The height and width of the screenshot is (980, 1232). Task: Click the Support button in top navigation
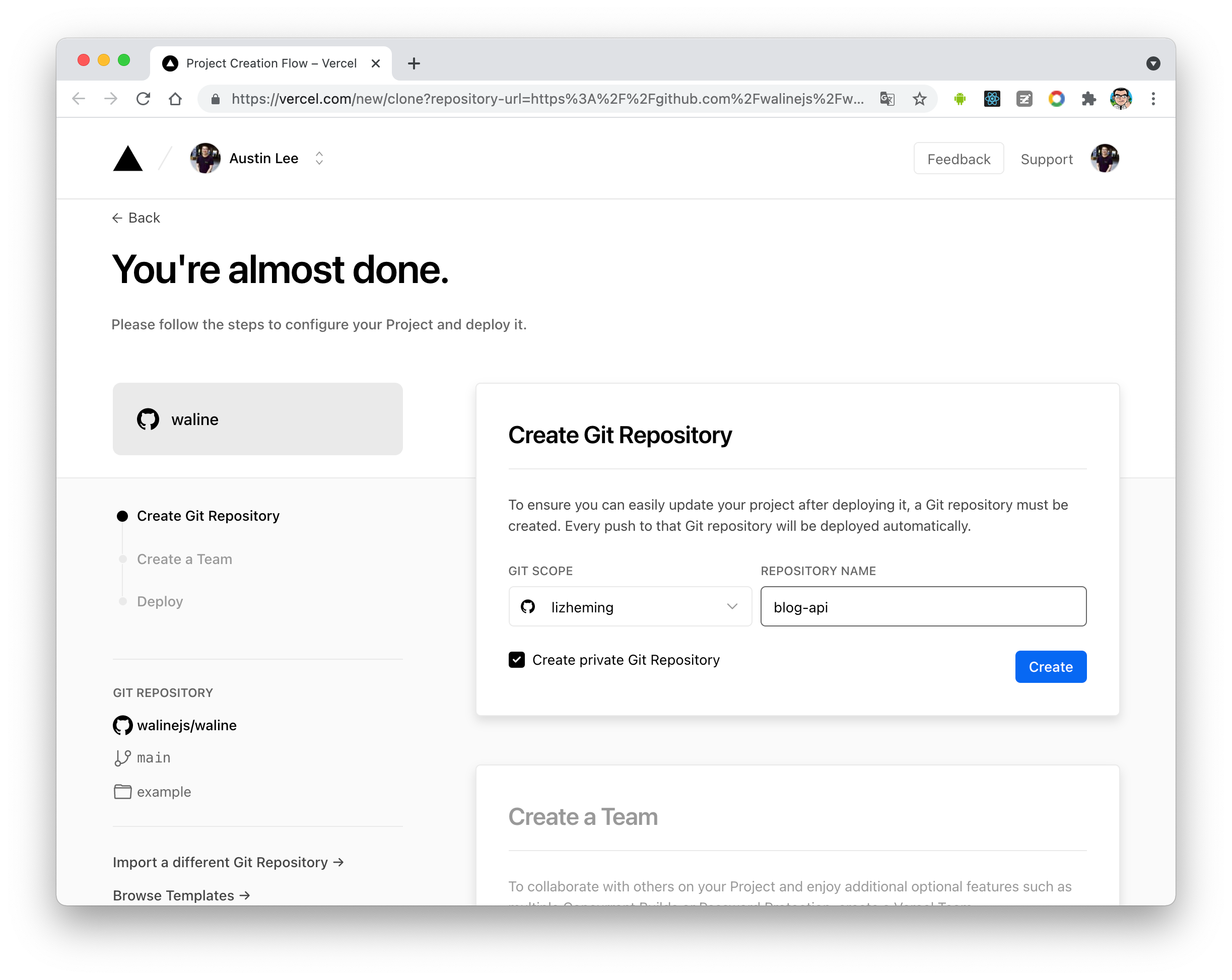pos(1046,158)
